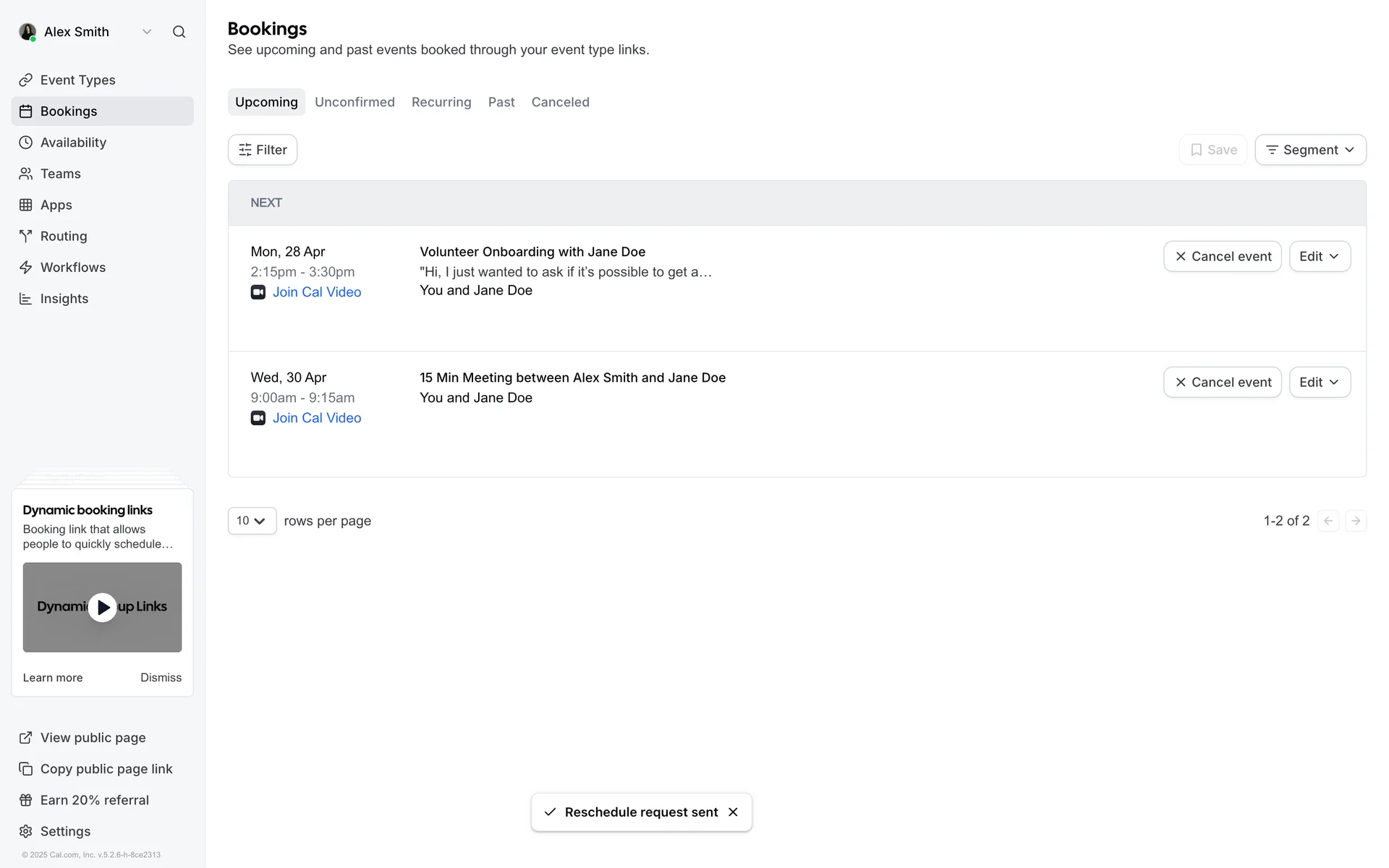
Task: Cancel the 15 Min Meeting event
Action: 1222,382
